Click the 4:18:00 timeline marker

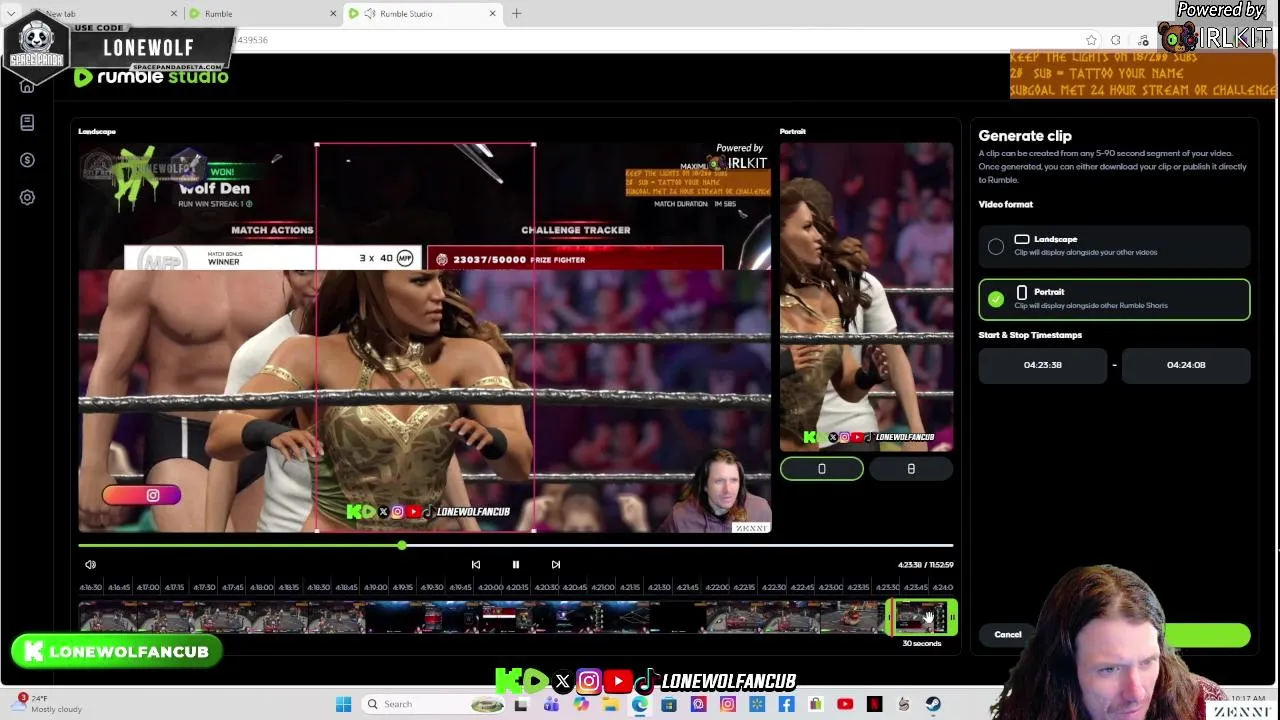[262, 588]
